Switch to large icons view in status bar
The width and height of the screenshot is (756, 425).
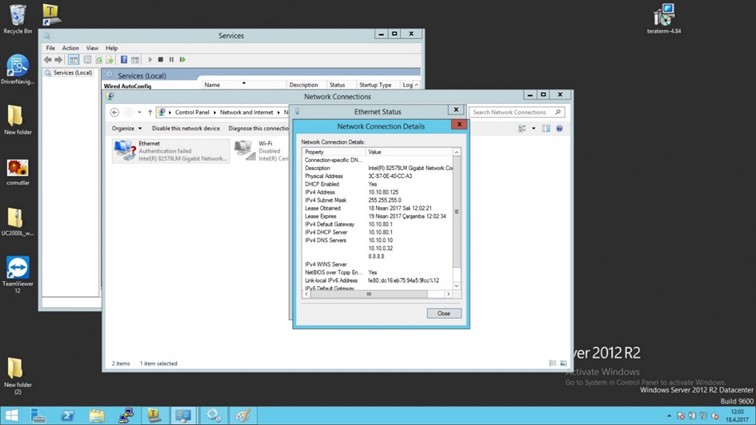[563, 363]
